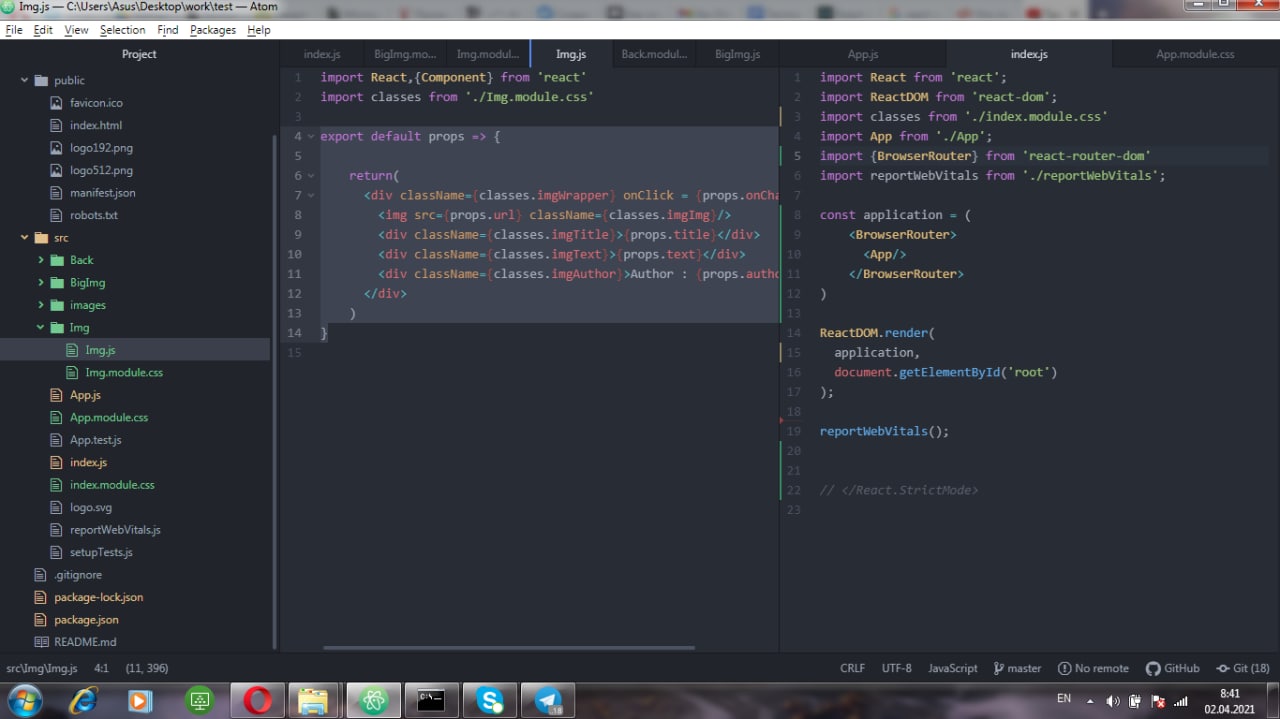Open Telegram from the taskbar
1280x719 pixels.
(x=548, y=700)
